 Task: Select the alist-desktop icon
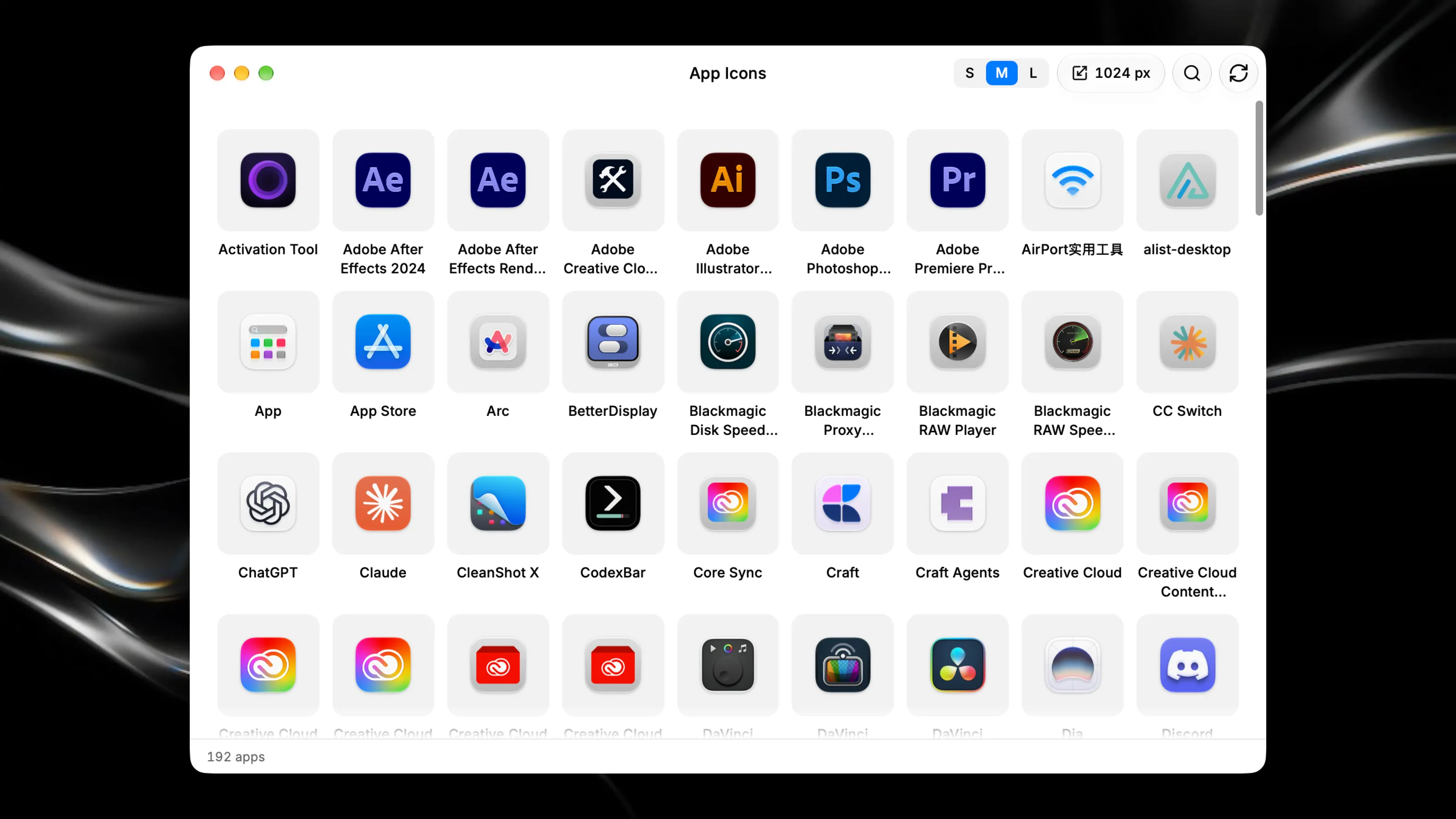[1187, 180]
